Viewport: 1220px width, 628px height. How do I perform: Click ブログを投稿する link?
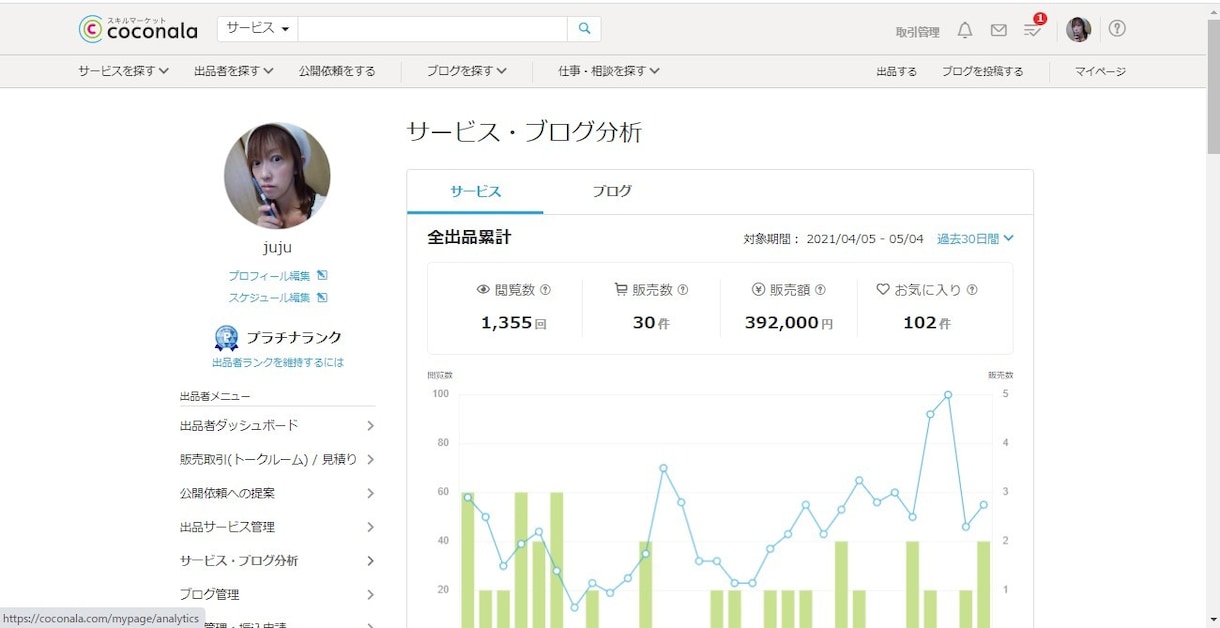point(982,72)
